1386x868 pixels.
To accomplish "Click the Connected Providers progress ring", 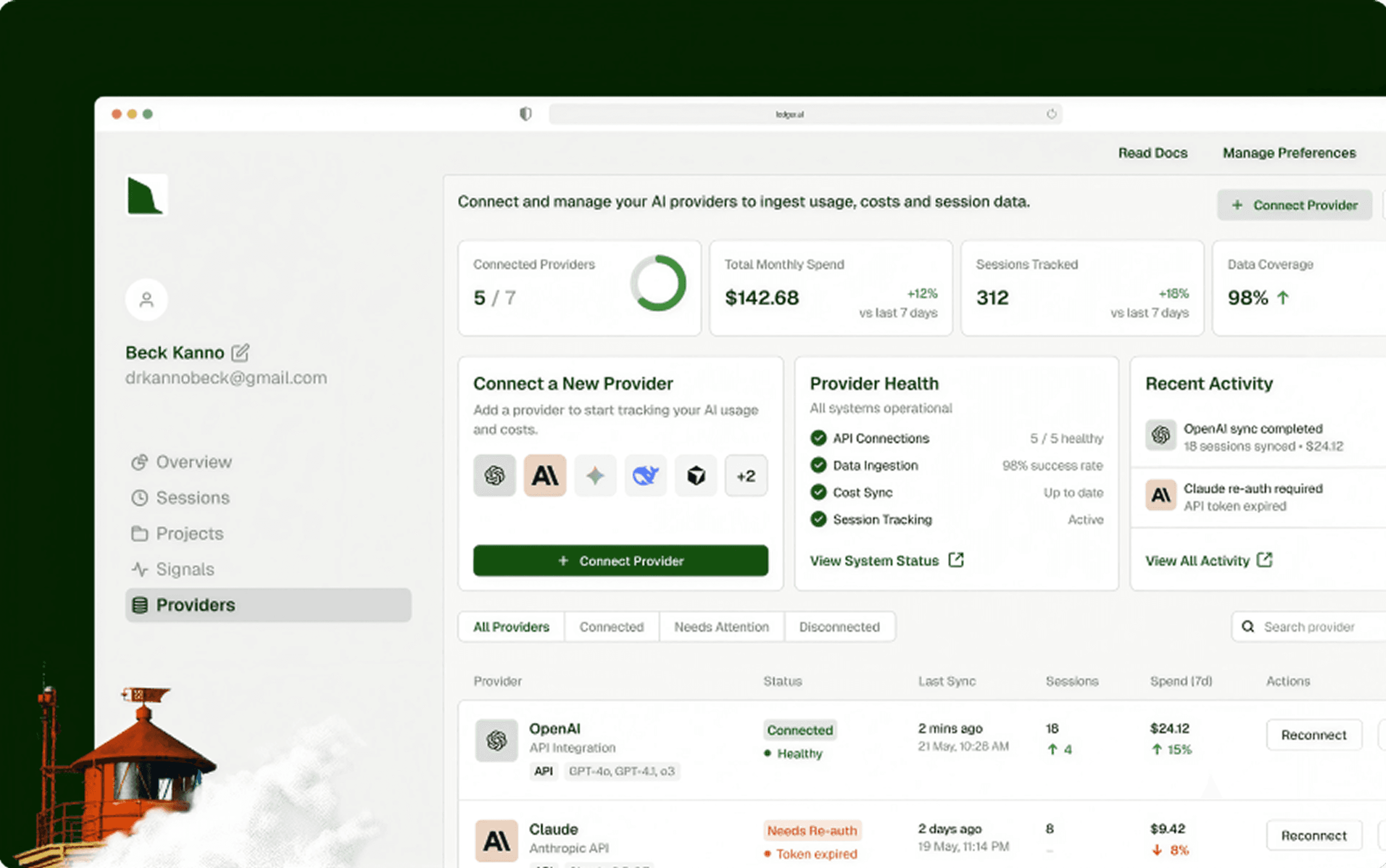I will [x=658, y=283].
